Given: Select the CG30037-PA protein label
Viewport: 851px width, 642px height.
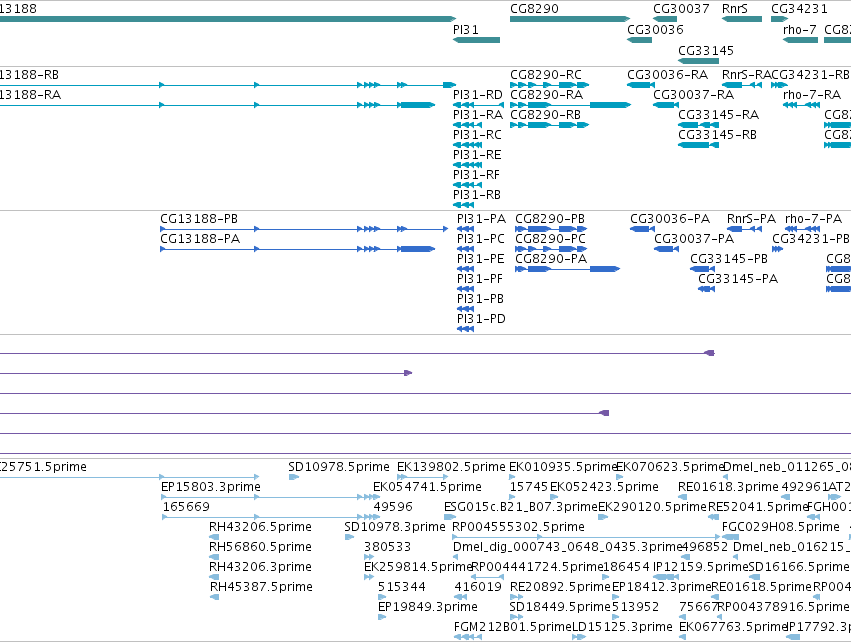Looking at the screenshot, I should [694, 239].
